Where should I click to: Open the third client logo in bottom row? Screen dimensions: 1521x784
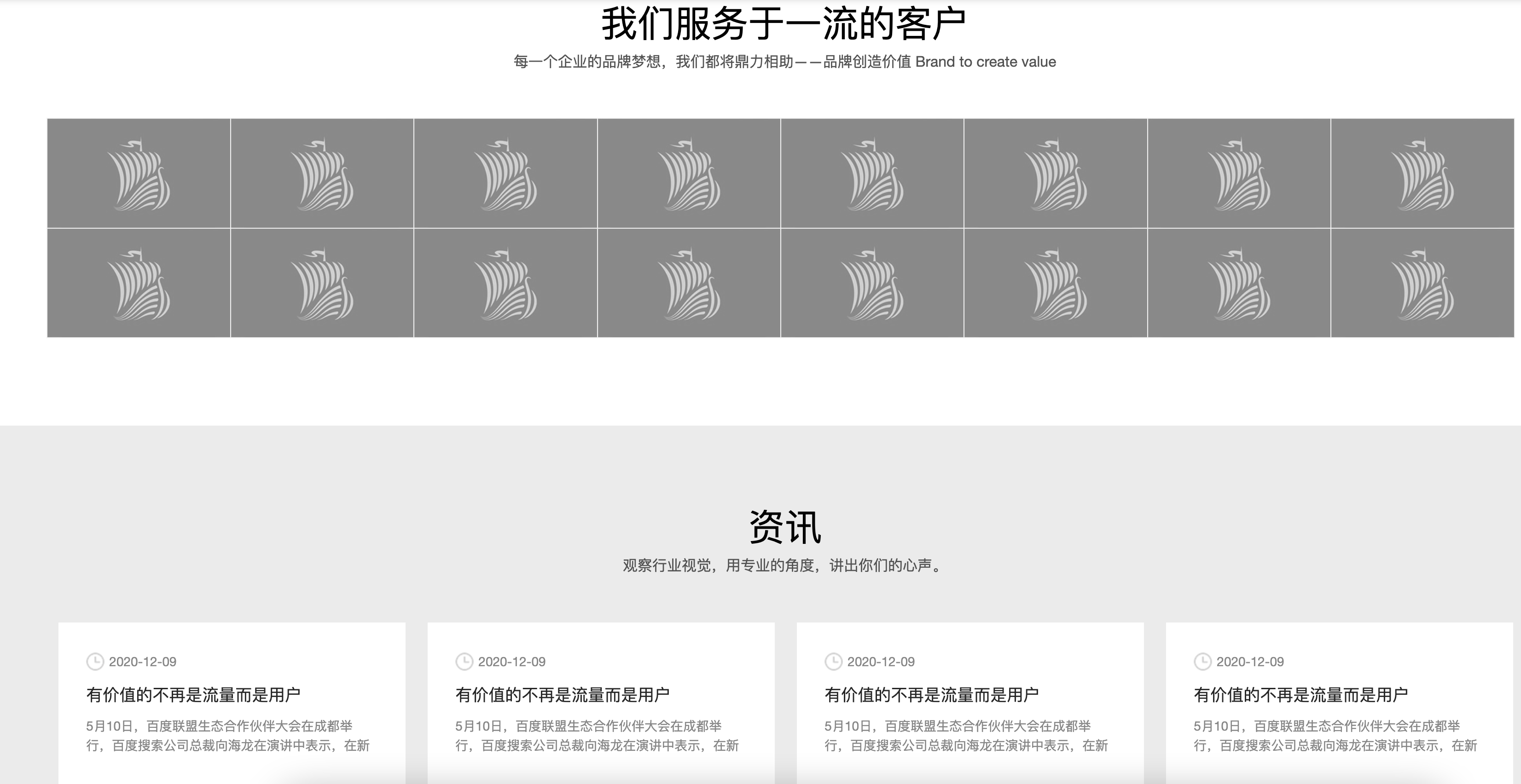(505, 283)
